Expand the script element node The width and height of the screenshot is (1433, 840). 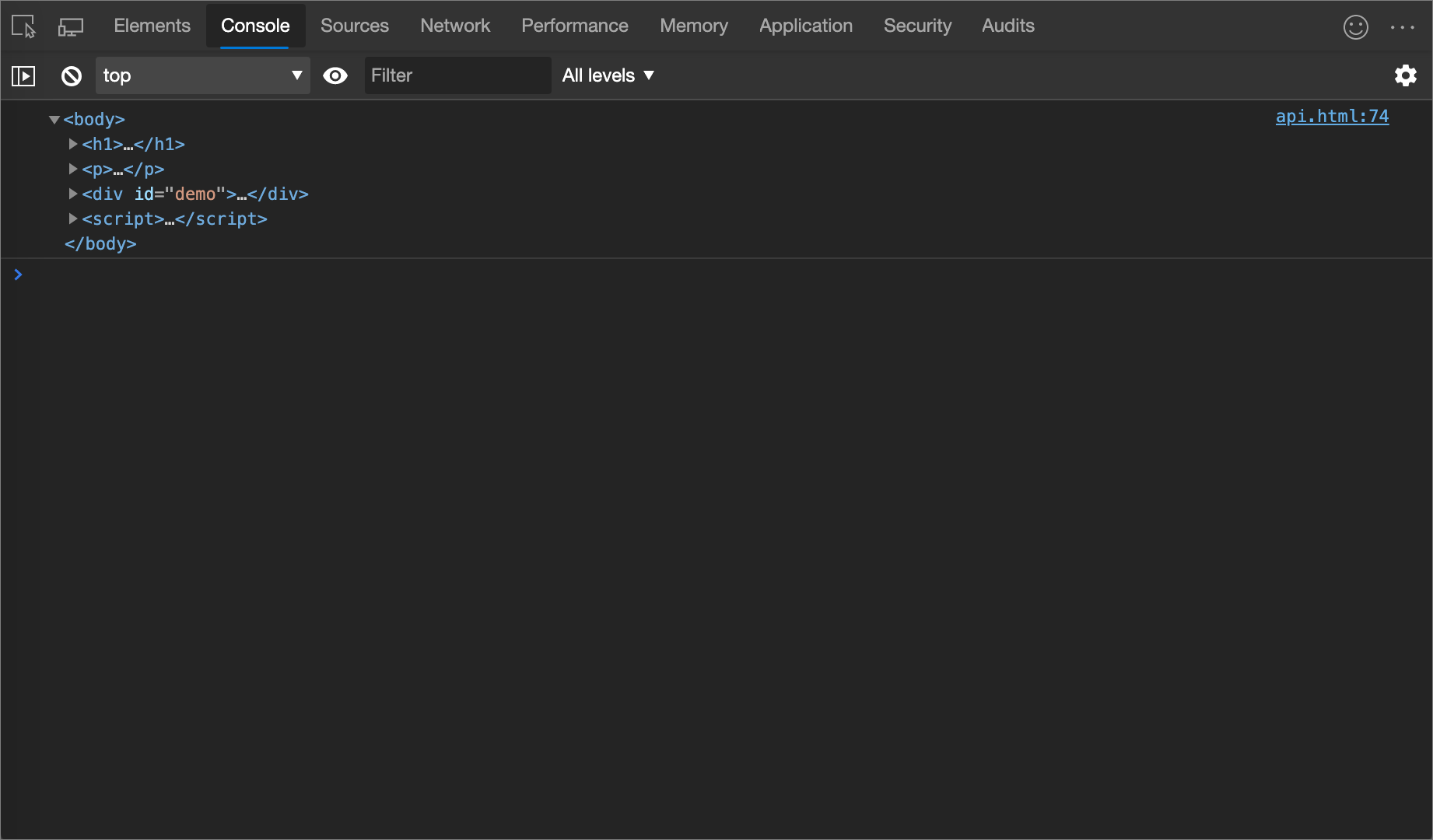tap(72, 219)
